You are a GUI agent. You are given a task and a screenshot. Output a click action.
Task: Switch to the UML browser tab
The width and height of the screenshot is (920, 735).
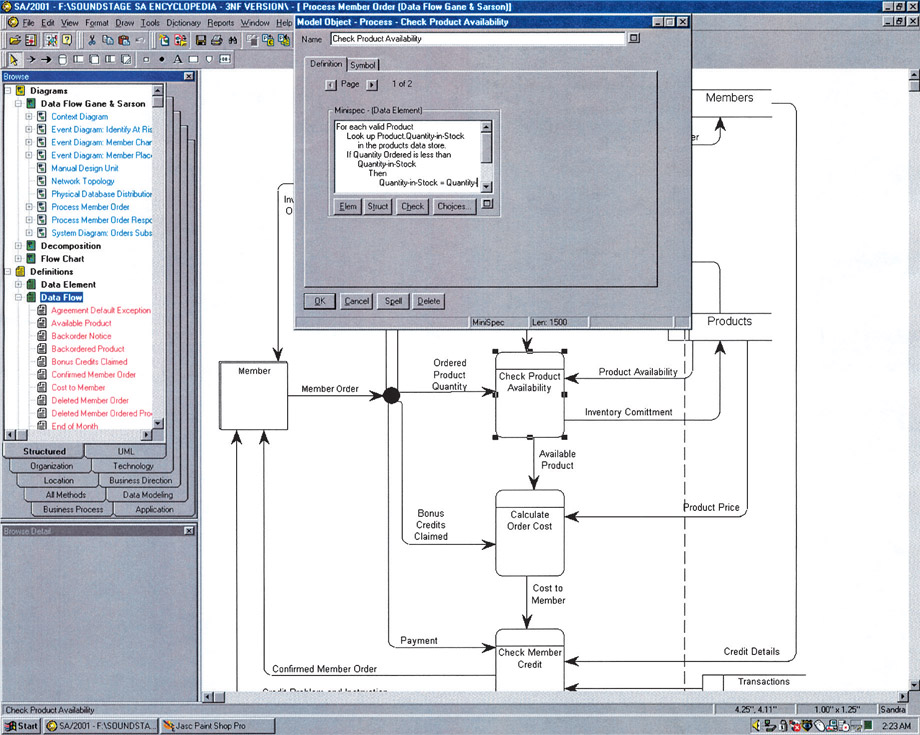point(126,451)
